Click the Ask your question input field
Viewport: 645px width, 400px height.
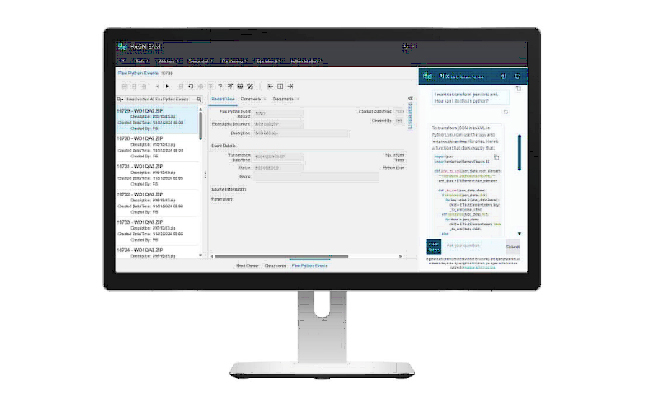pyautogui.click(x=473, y=246)
